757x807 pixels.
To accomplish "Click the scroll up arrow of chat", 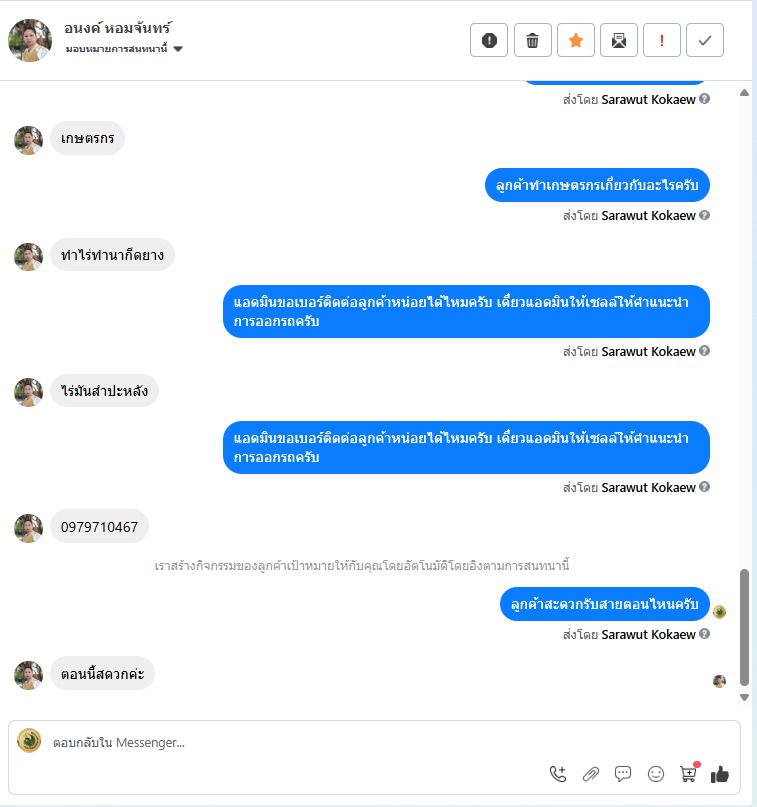I will tap(744, 93).
